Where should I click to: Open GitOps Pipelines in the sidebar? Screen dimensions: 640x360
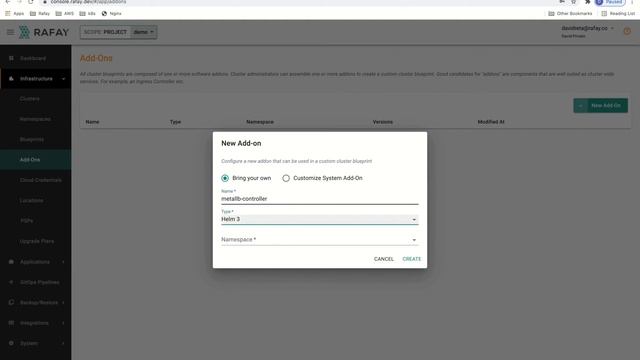pyautogui.click(x=40, y=282)
